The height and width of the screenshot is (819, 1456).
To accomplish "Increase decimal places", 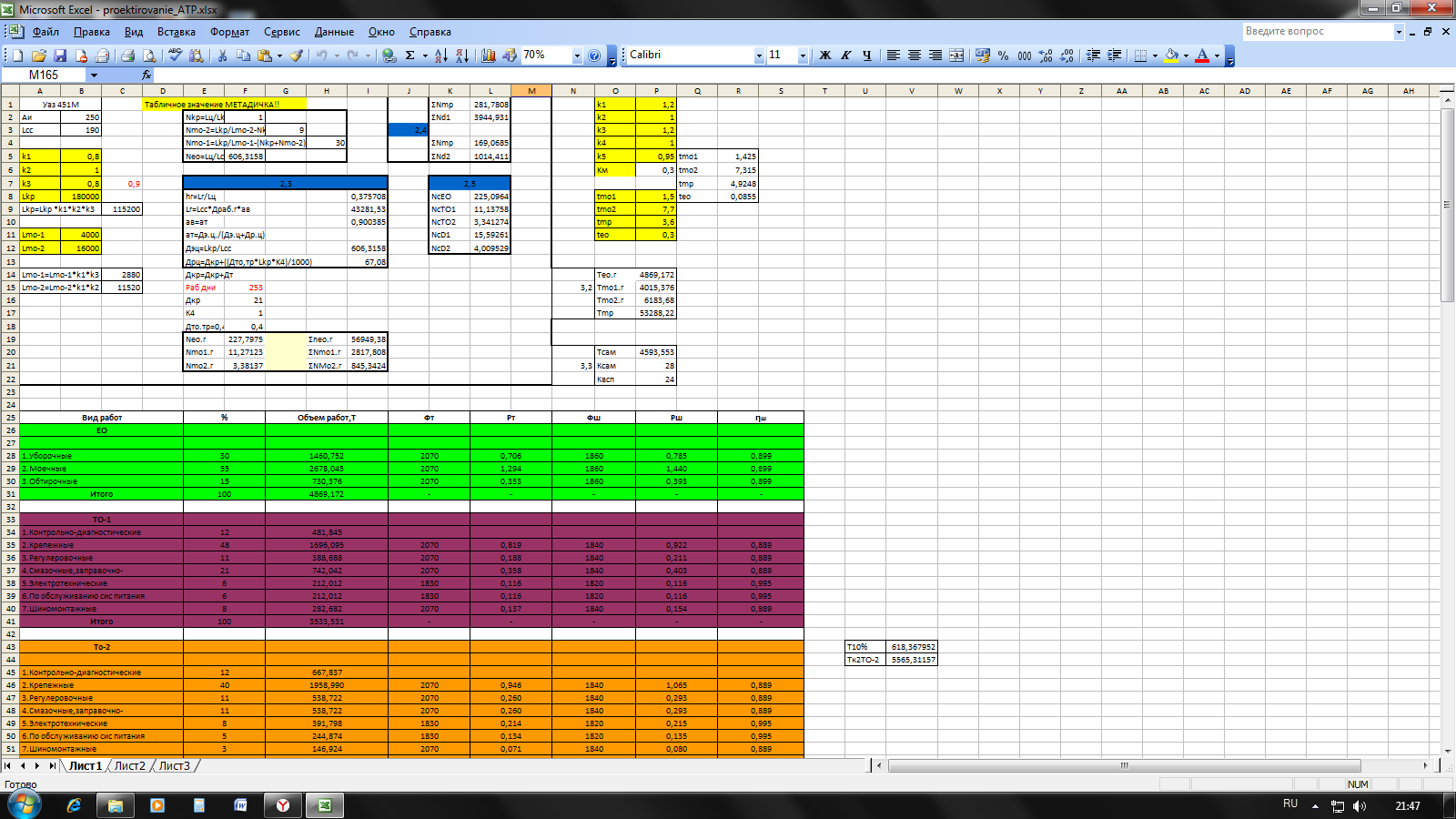I will (1046, 56).
